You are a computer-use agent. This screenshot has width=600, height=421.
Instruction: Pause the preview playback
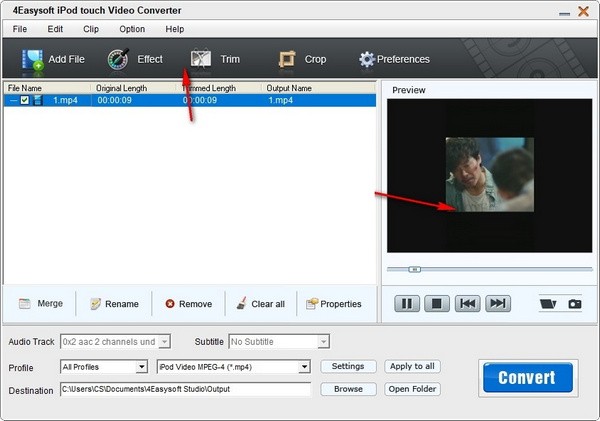(x=406, y=303)
